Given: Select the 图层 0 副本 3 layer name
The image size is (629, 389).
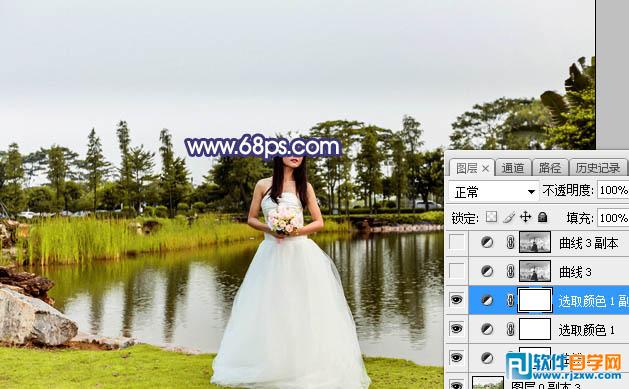Looking at the screenshot, I should click(x=546, y=386).
